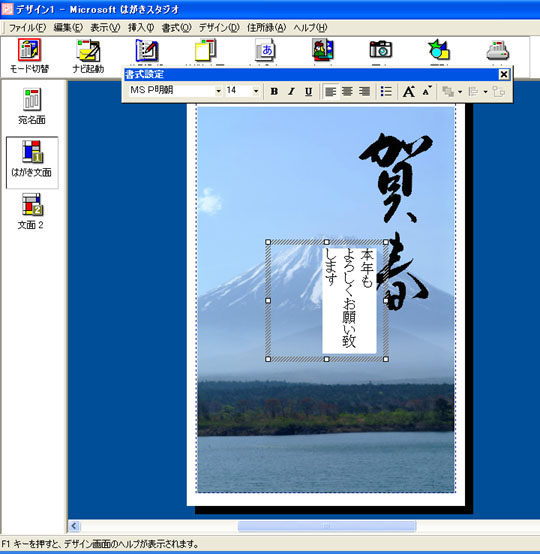
Task: Click the horizontal scrollbar thumb
Action: (327, 526)
